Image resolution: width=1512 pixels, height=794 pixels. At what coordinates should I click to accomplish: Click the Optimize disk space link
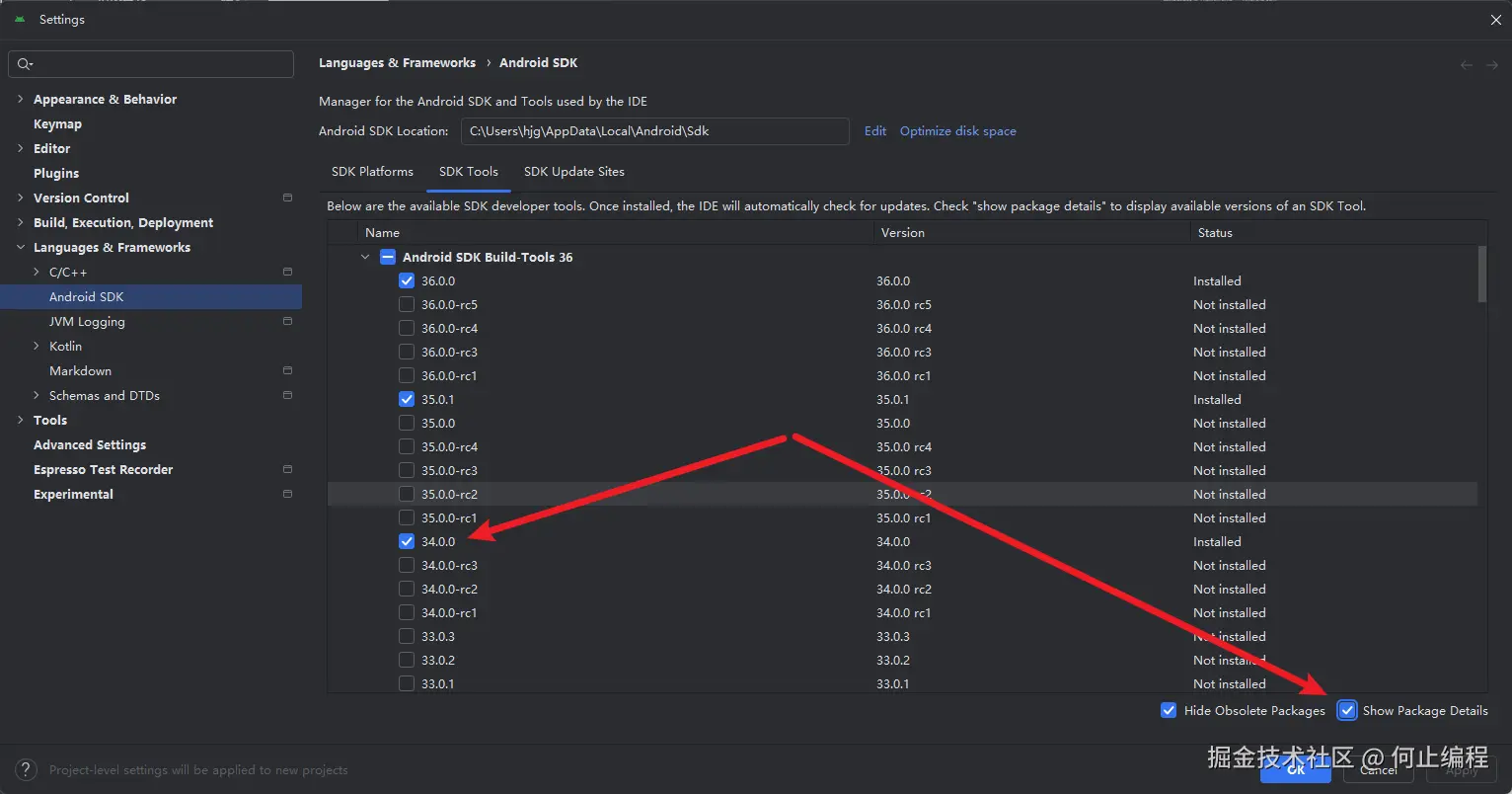[957, 131]
